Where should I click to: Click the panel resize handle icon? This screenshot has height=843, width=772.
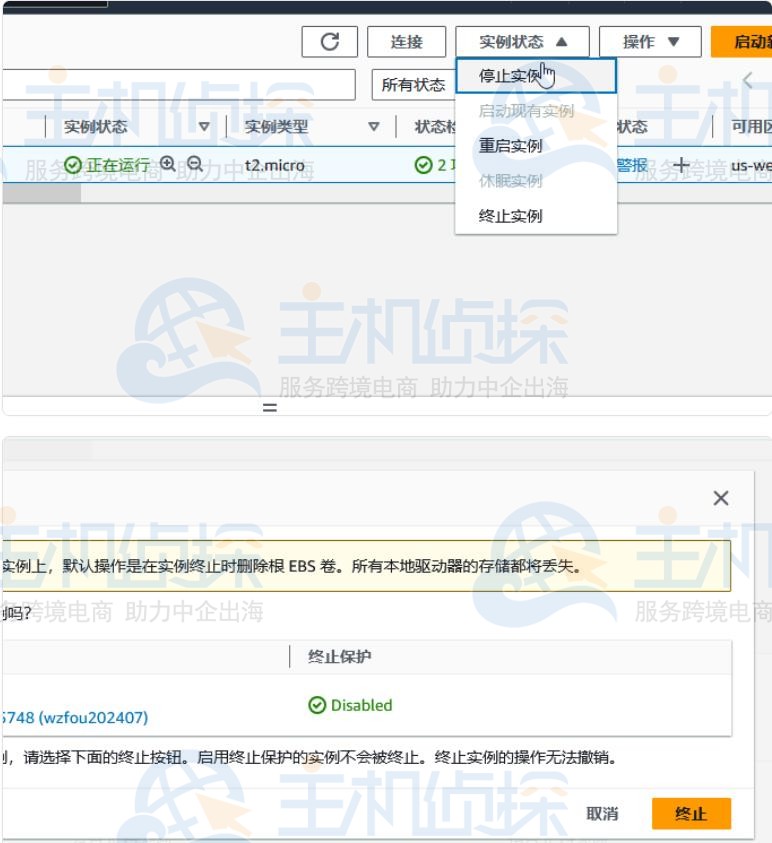pos(270,408)
